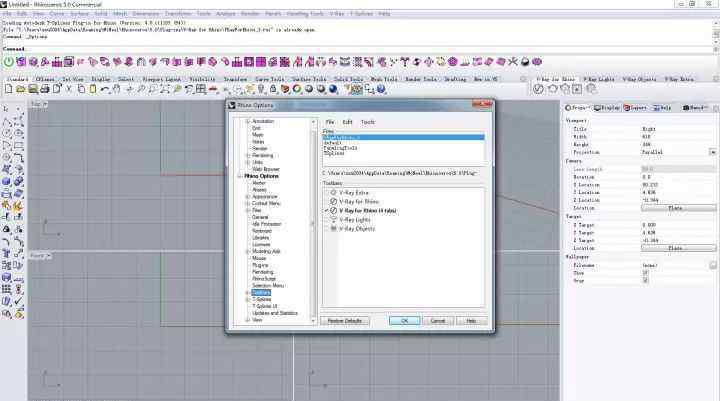Open the Projection dropdown in Properties panel
Viewport: 720px width, 401px height.
coord(712,152)
